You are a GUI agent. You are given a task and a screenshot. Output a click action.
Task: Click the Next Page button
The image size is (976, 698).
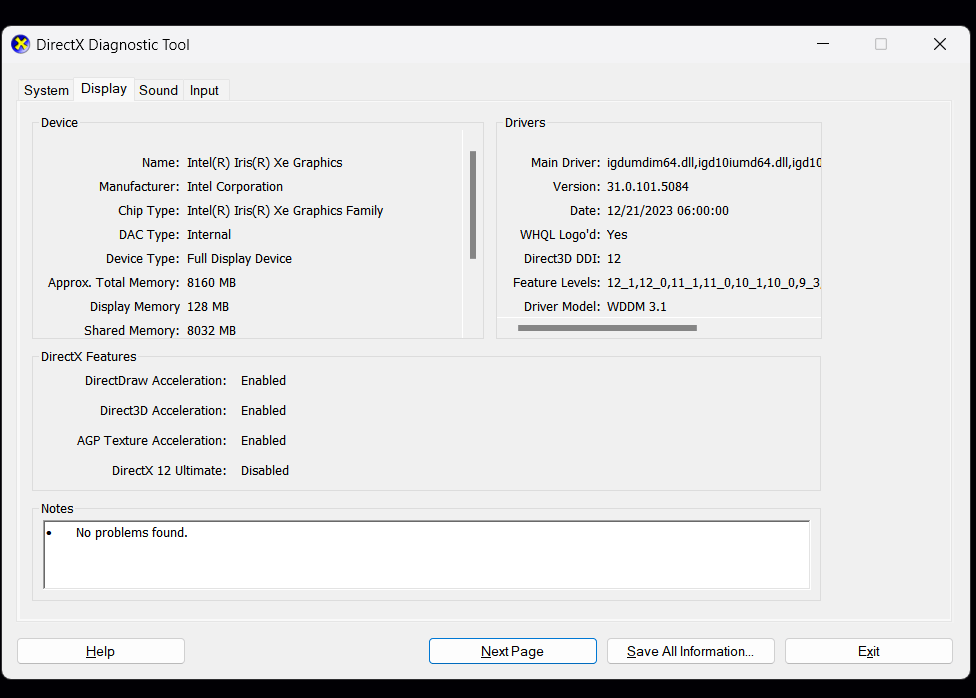pos(512,651)
